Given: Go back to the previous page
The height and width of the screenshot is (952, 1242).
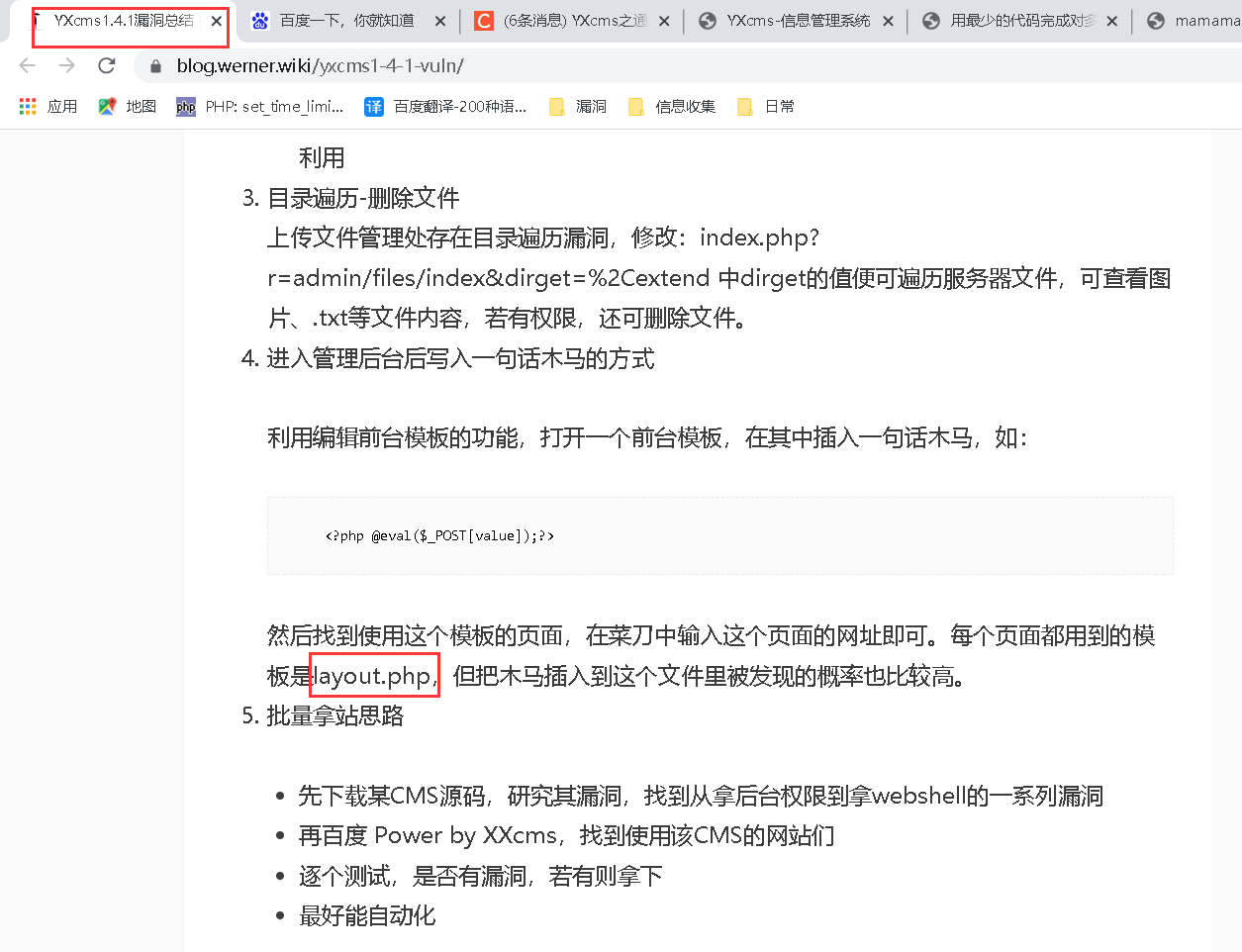Looking at the screenshot, I should [28, 65].
